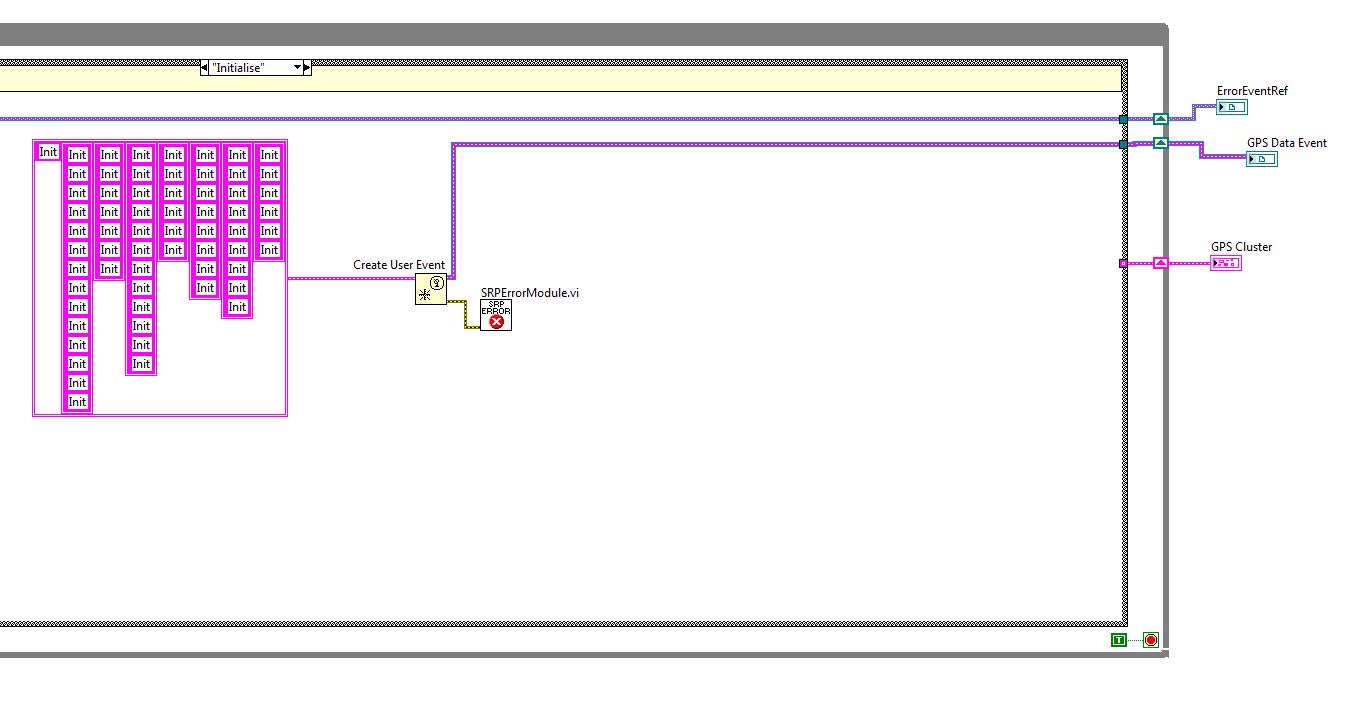
Task: Select the ErrorEventRef indicator terminal
Action: coord(1232,107)
